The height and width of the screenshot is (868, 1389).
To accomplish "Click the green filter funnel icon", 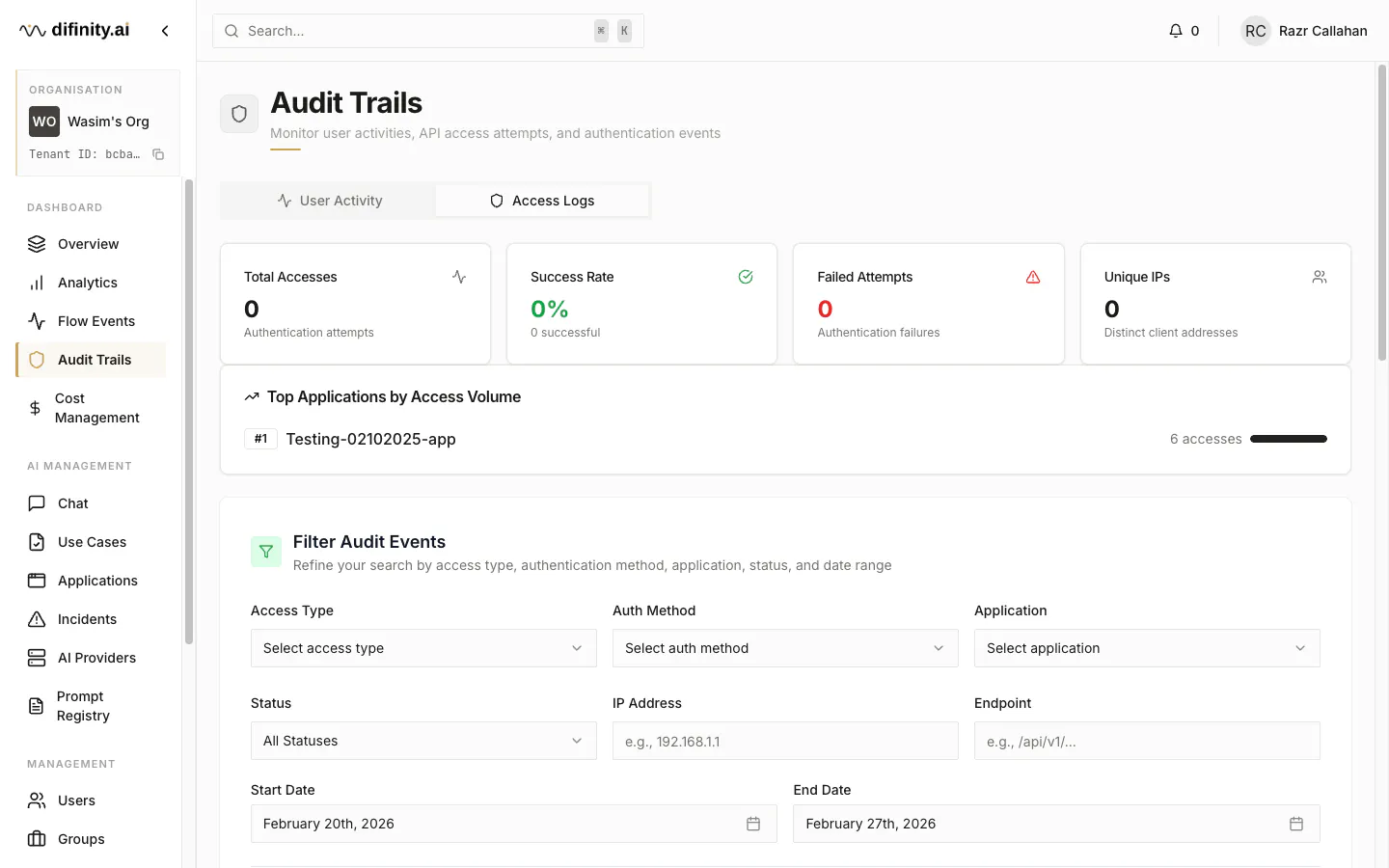I will click(x=266, y=552).
